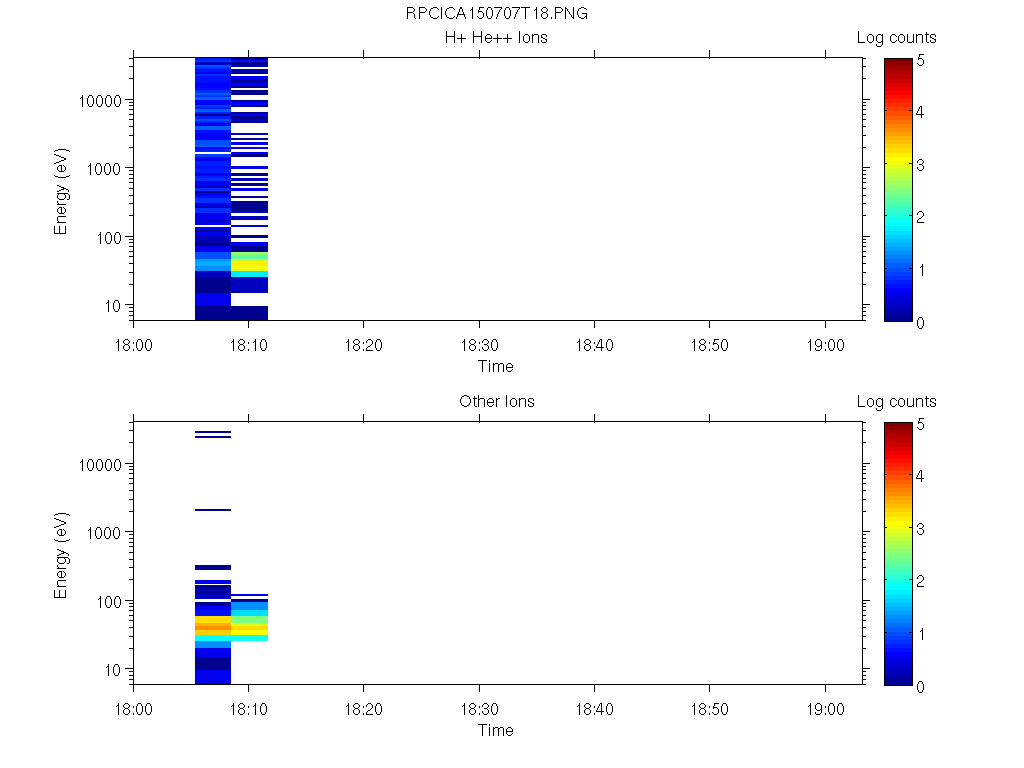Click "Time" axis label under Other Ions plot
1024x768 pixels.
click(495, 730)
